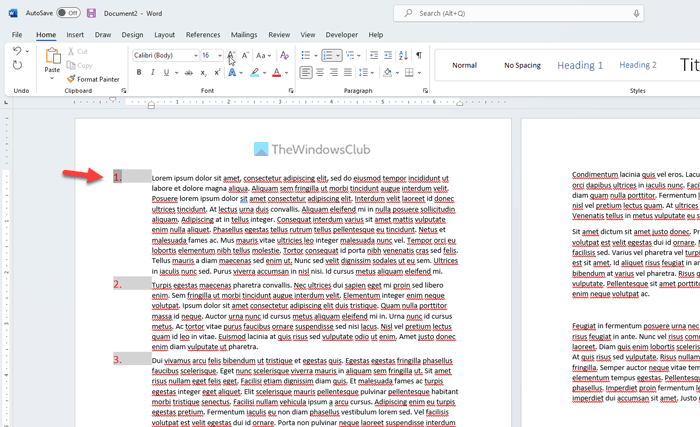Click Increase Indent icon
Screen dimensions: 700x427
(388, 55)
